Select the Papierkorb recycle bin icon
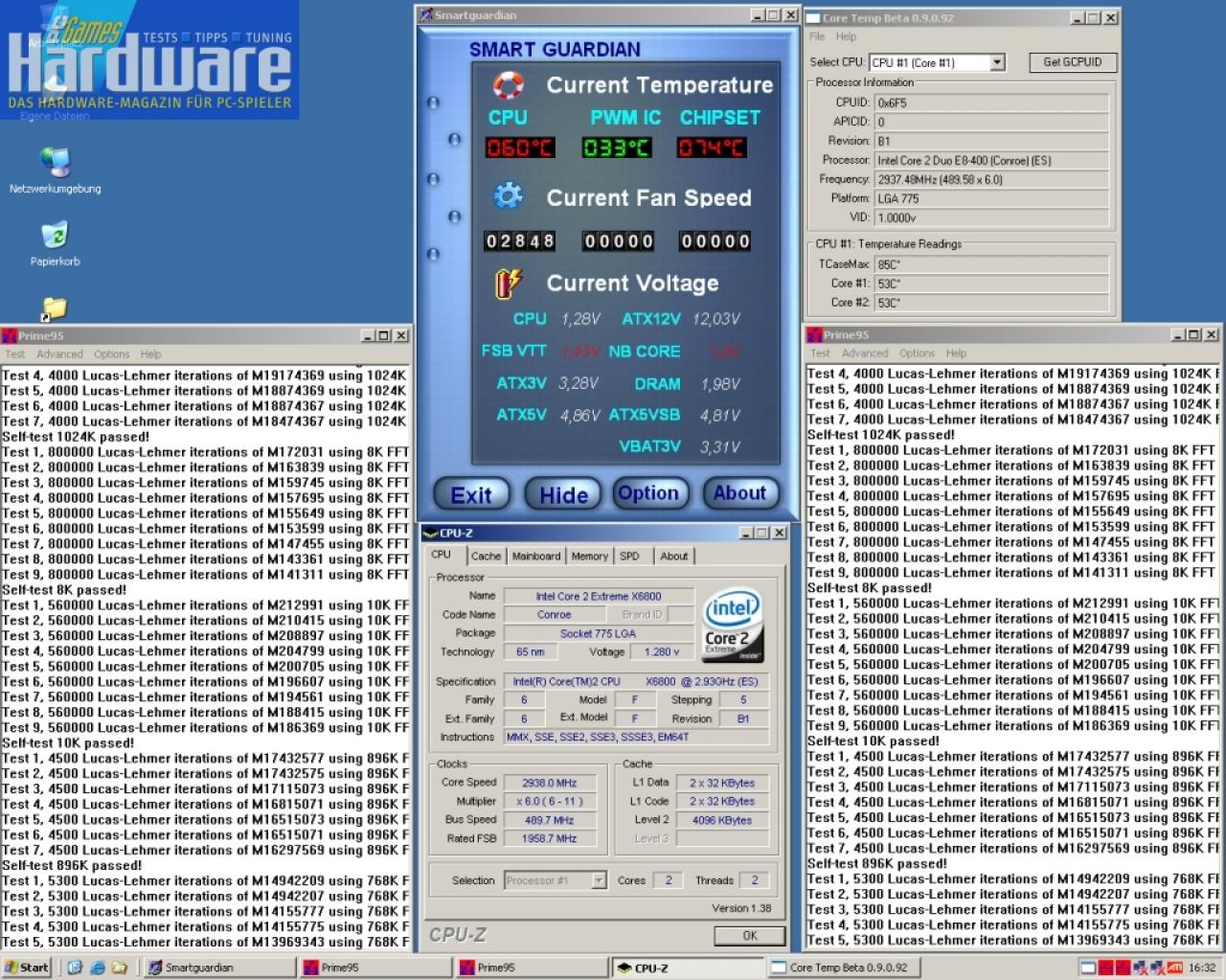The height and width of the screenshot is (980, 1226). pyautogui.click(x=55, y=236)
